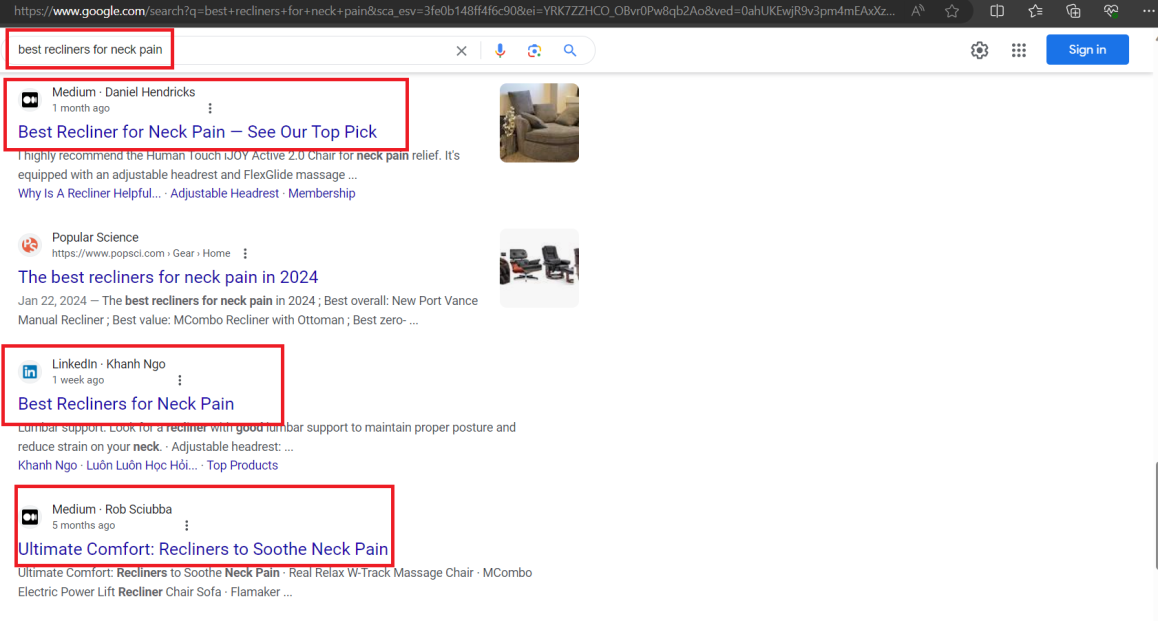Click 'Medium · Daniel Hendricks' source text
This screenshot has width=1158, height=621.
(123, 92)
